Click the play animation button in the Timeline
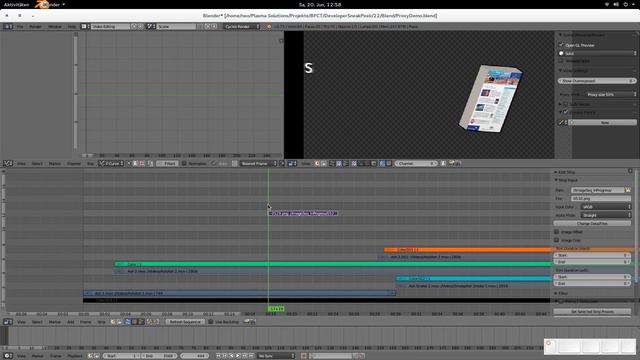This screenshot has height=360, width=640. (x=238, y=356)
